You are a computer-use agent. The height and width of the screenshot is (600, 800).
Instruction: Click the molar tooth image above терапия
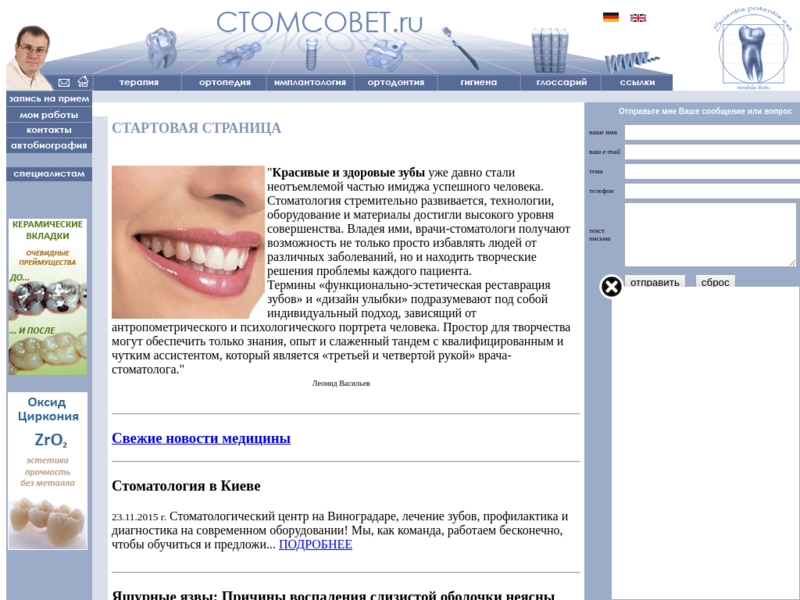coord(161,49)
